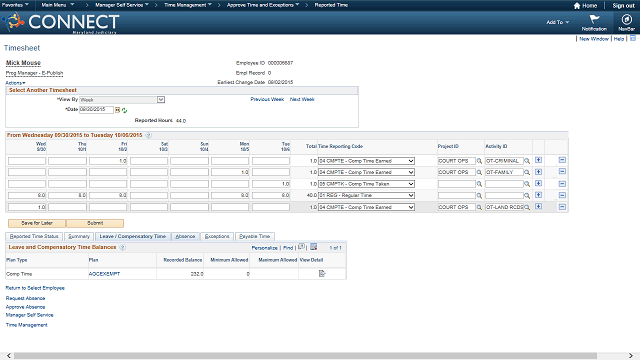
Task: Open Approve Time and Exceptions breadcrumb menu
Action: [263, 5]
